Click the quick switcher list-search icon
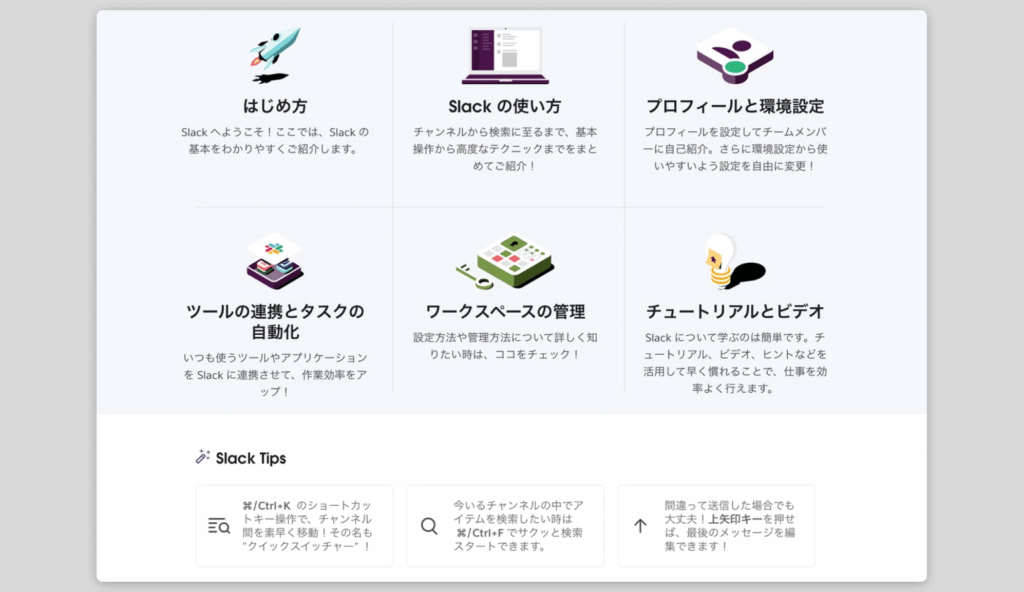The image size is (1024, 592). click(219, 526)
